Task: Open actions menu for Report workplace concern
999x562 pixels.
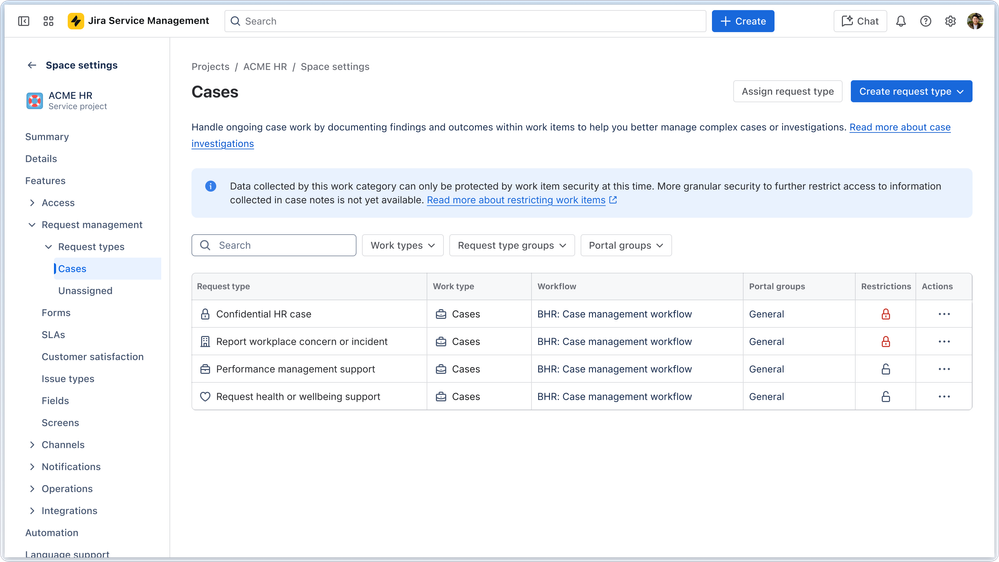Action: point(944,342)
